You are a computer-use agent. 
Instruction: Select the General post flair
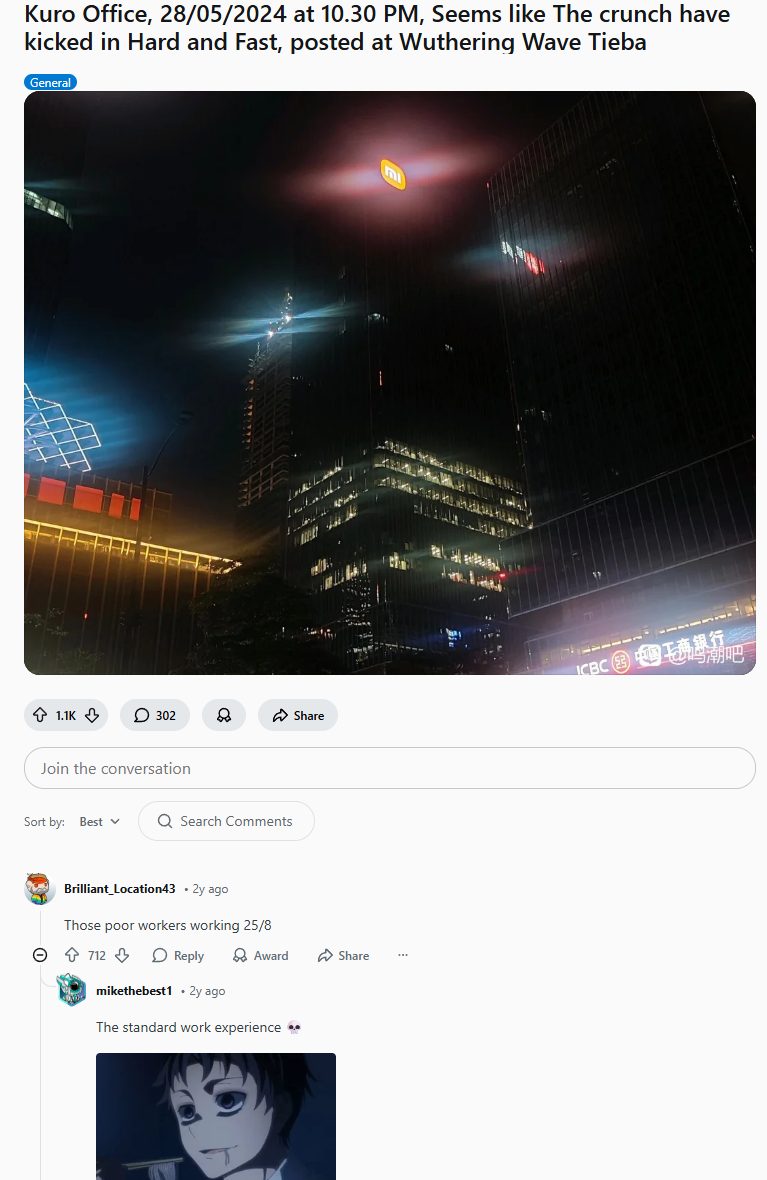tap(50, 83)
